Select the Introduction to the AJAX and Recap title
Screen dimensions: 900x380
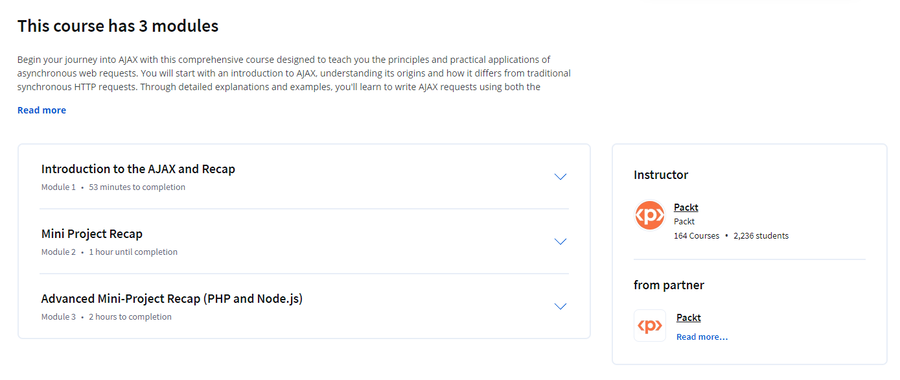click(138, 169)
